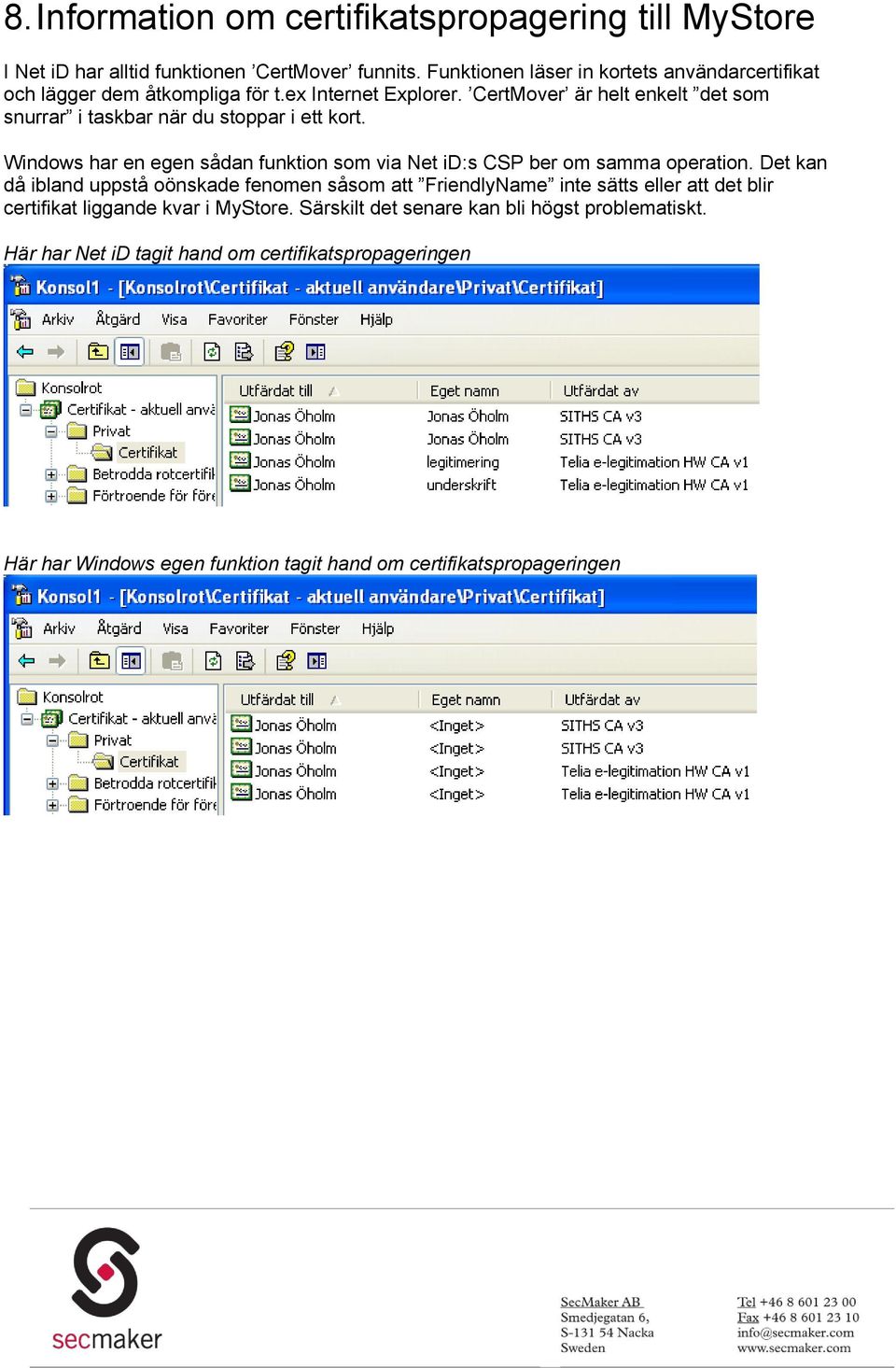The width and height of the screenshot is (896, 1368).
Task: Open the Hjälp menu in the second Konsol1 window
Action: point(377,628)
